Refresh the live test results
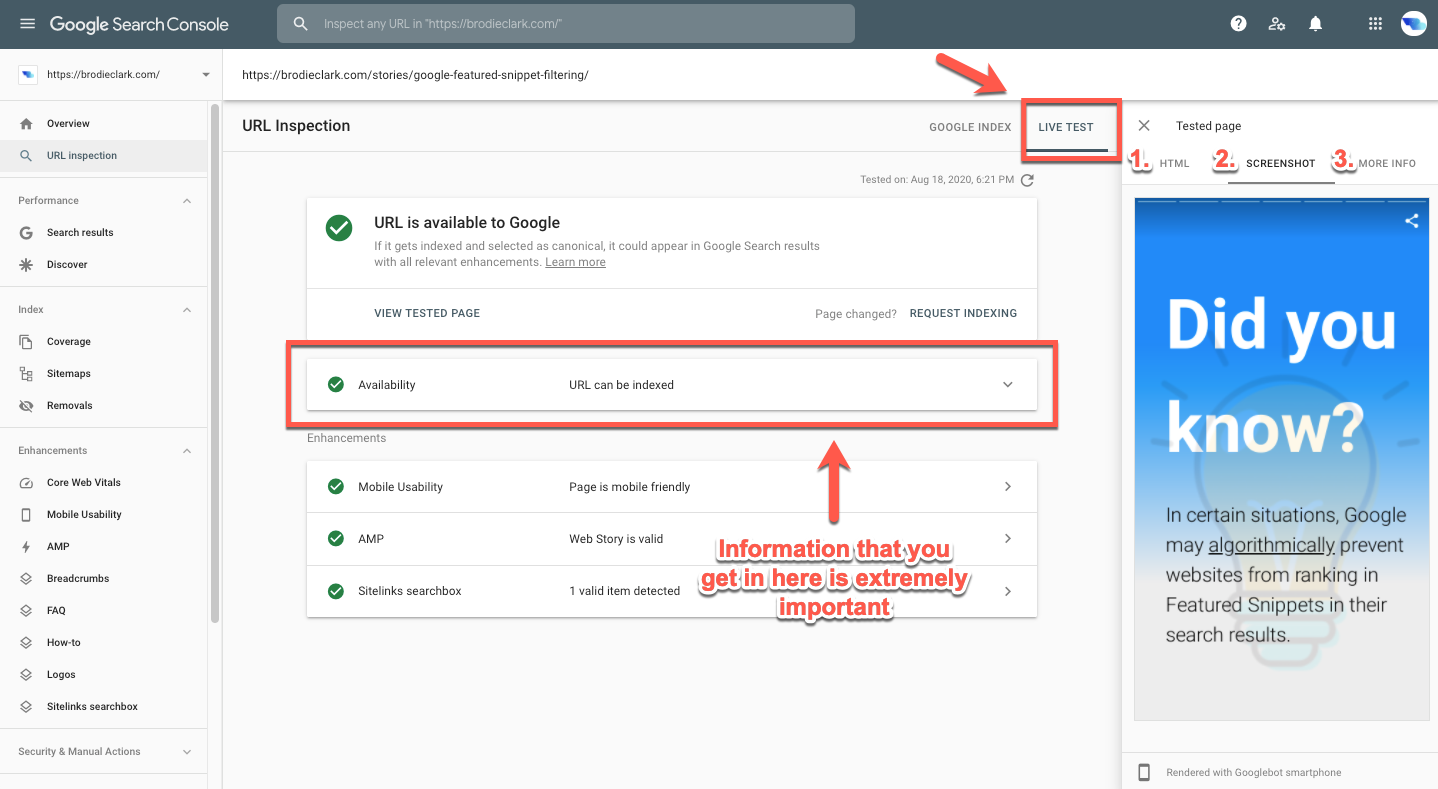The image size is (1438, 789). point(1027,180)
